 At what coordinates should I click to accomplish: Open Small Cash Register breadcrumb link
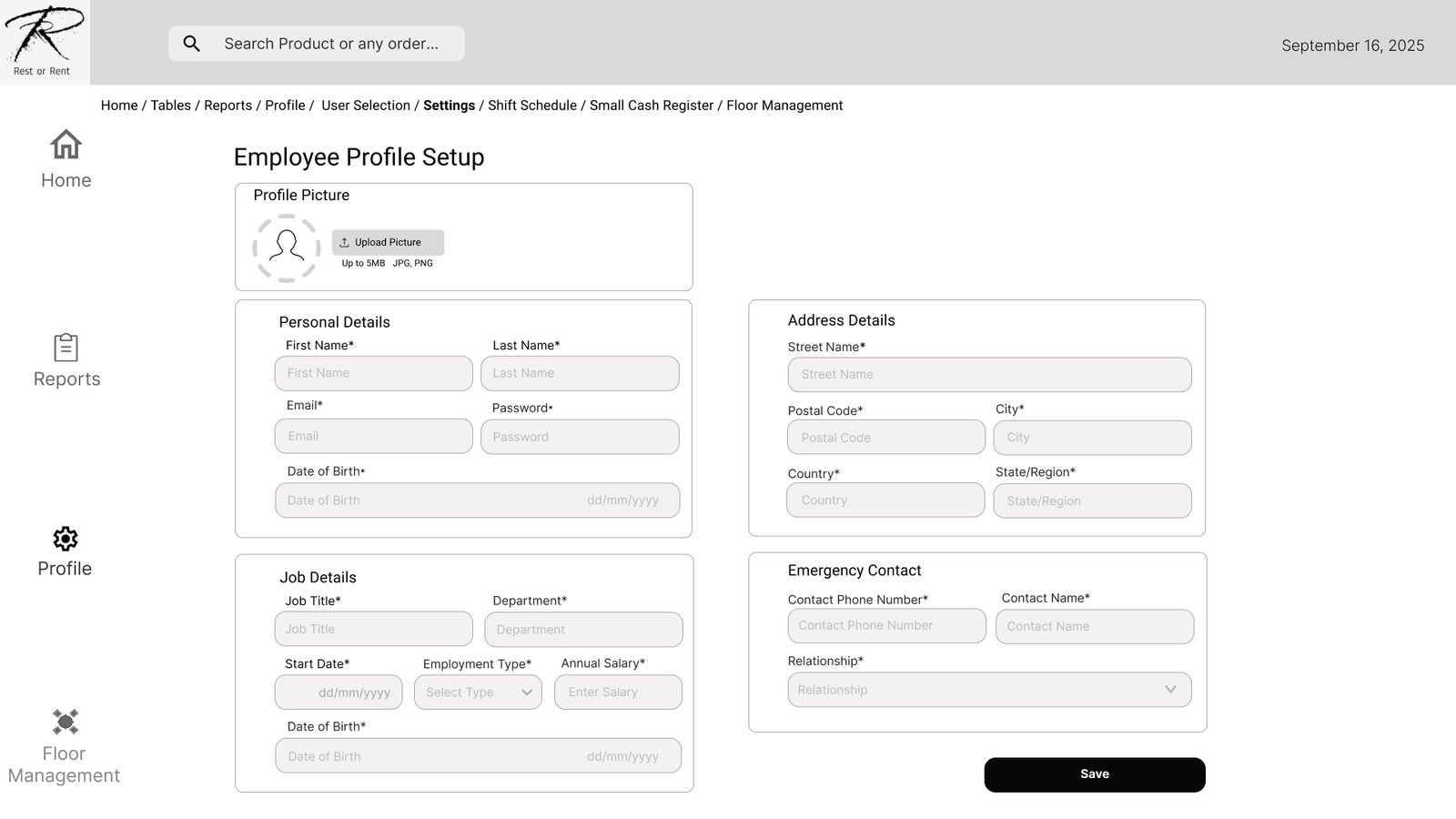pos(652,106)
